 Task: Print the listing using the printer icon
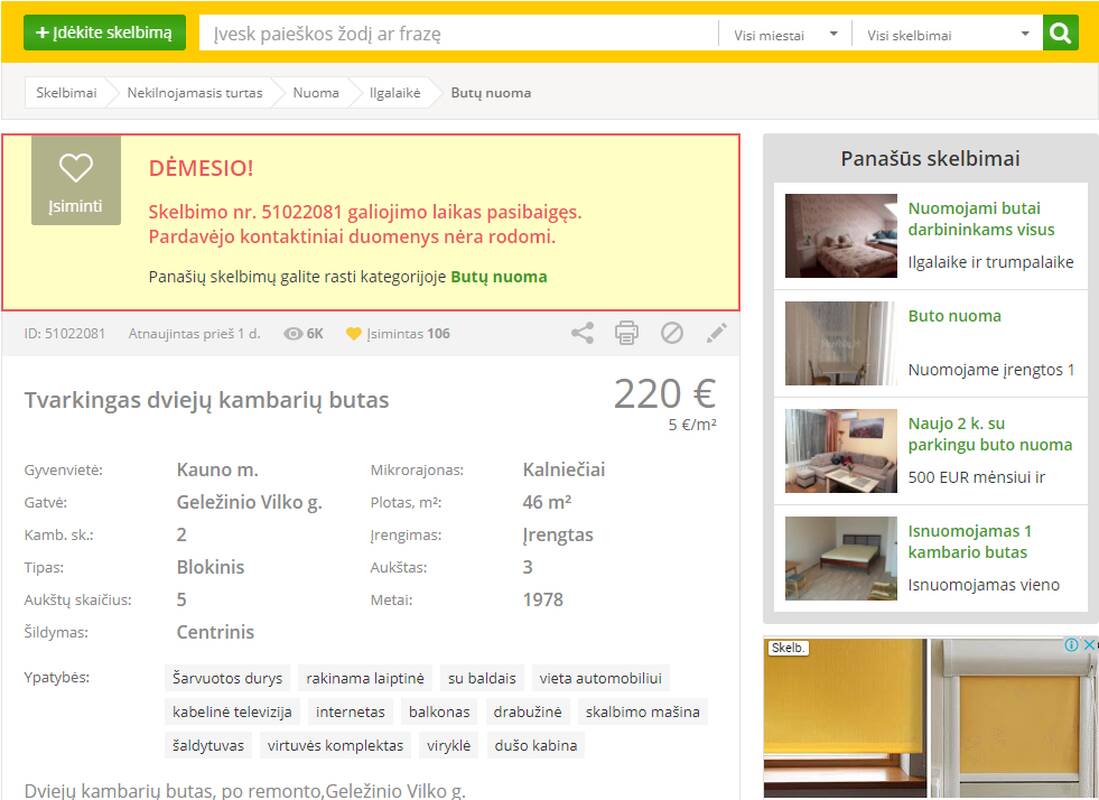[x=626, y=333]
